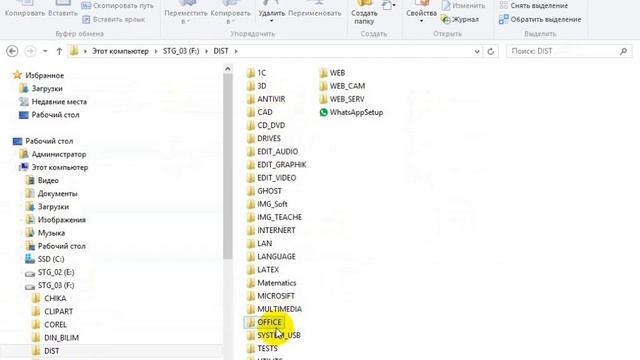This screenshot has width=640, height=360.
Task: Select the 'ANTIVIR' folder icon
Action: pyautogui.click(x=251, y=99)
